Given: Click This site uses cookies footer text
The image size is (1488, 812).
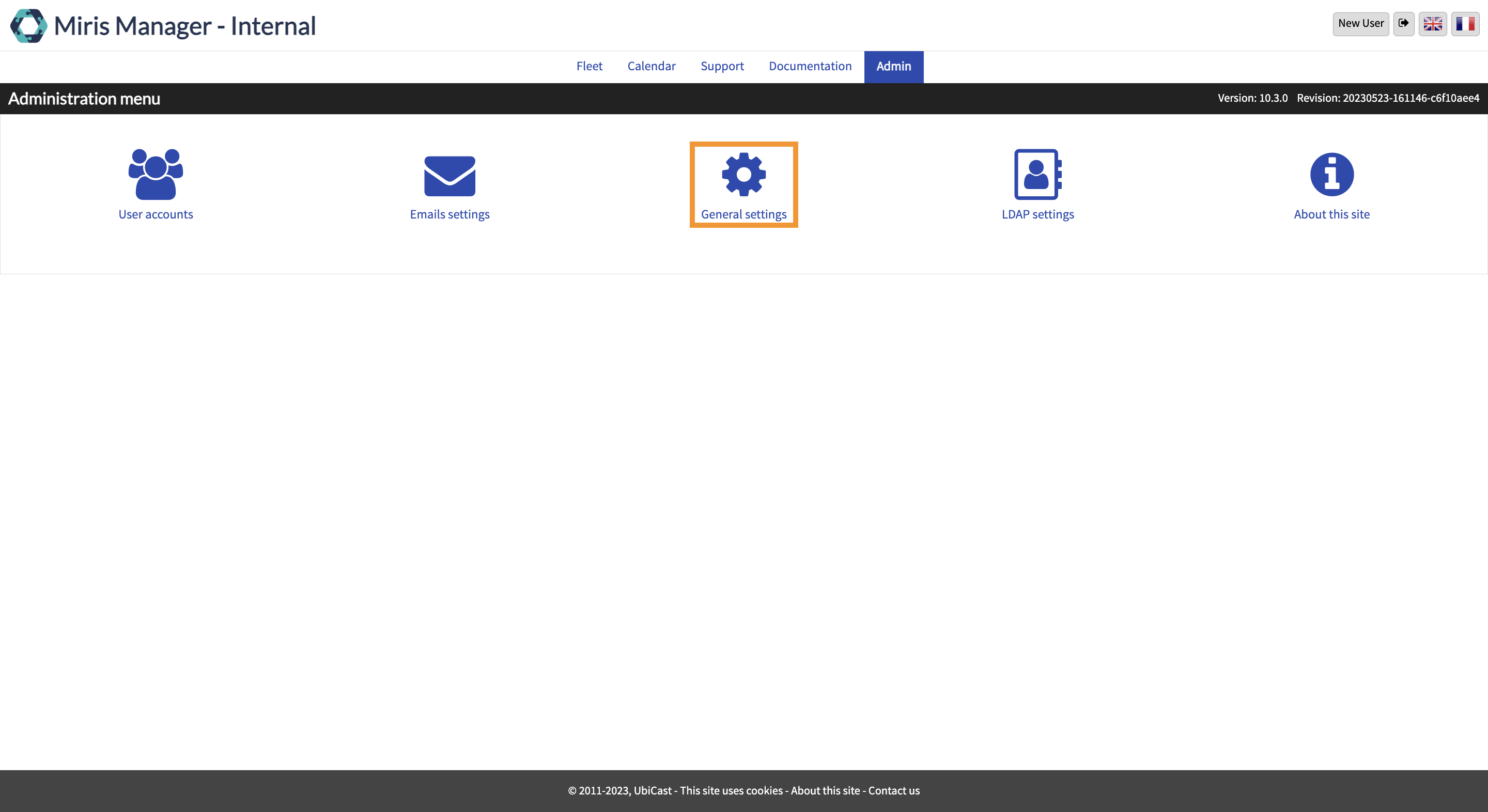Looking at the screenshot, I should click(731, 791).
